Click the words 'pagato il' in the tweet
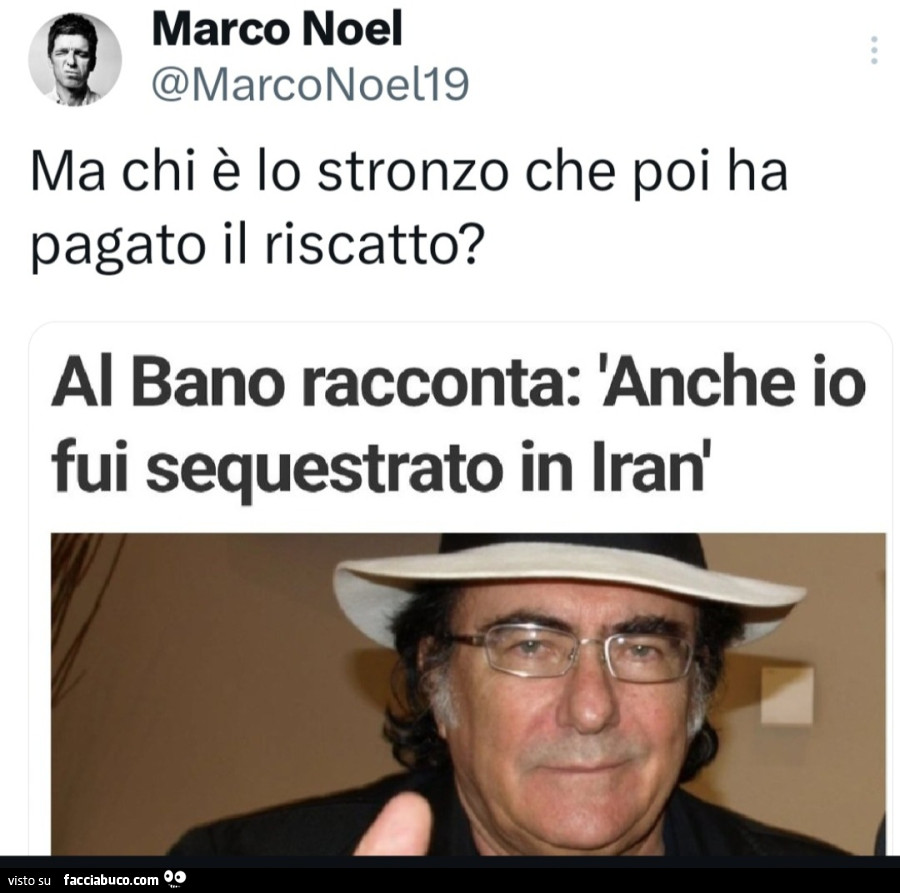The width and height of the screenshot is (900, 893). pos(139,245)
